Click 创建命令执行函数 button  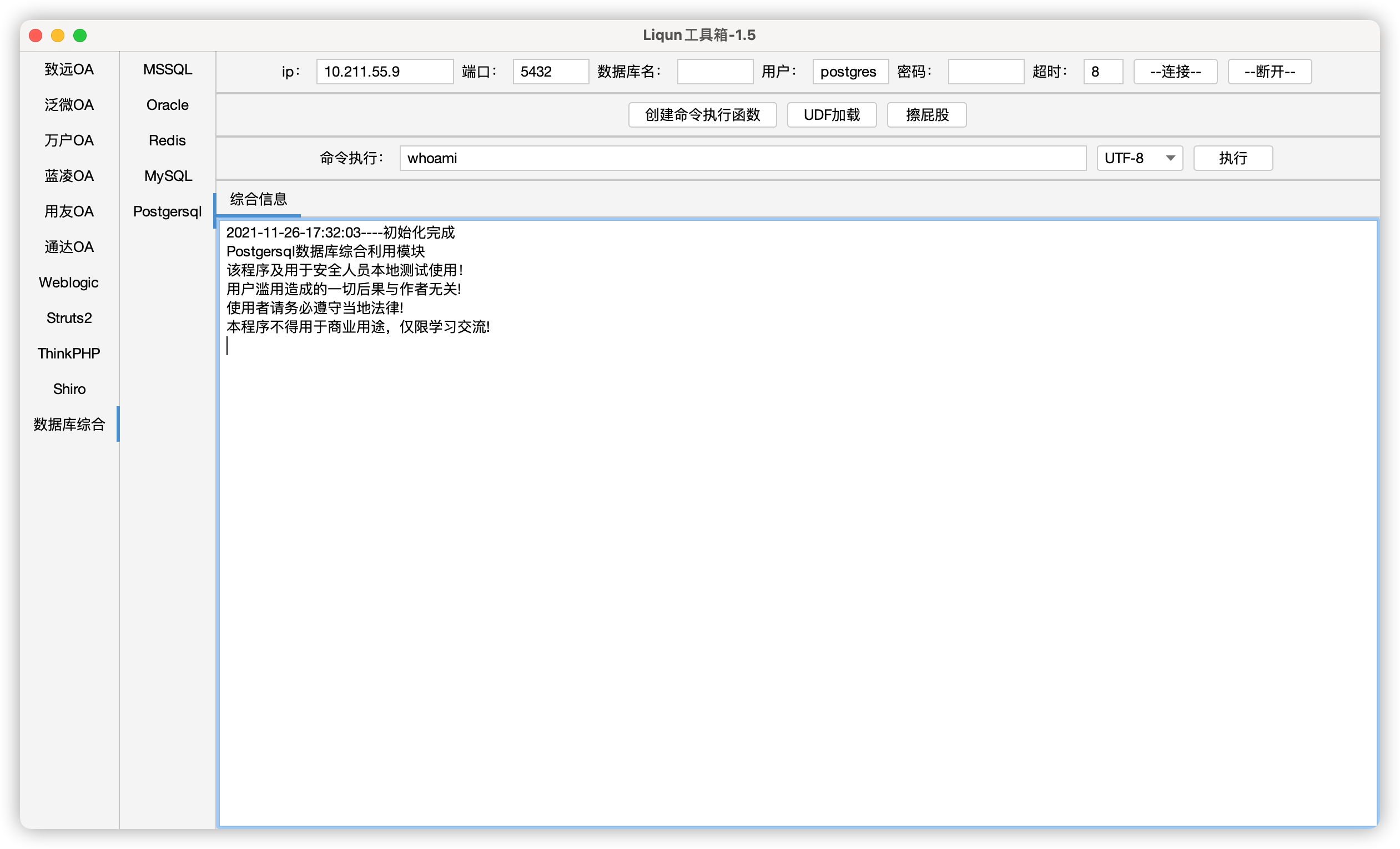(x=702, y=115)
